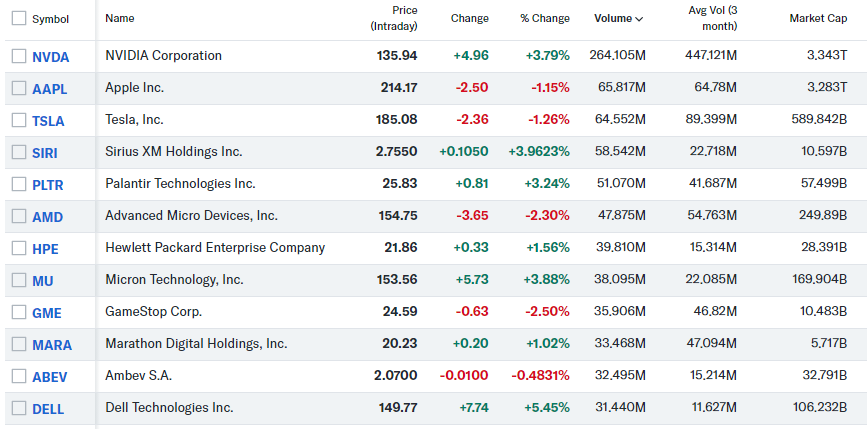The image size is (867, 429).
Task: Go to AMD quote page
Action: 47,216
